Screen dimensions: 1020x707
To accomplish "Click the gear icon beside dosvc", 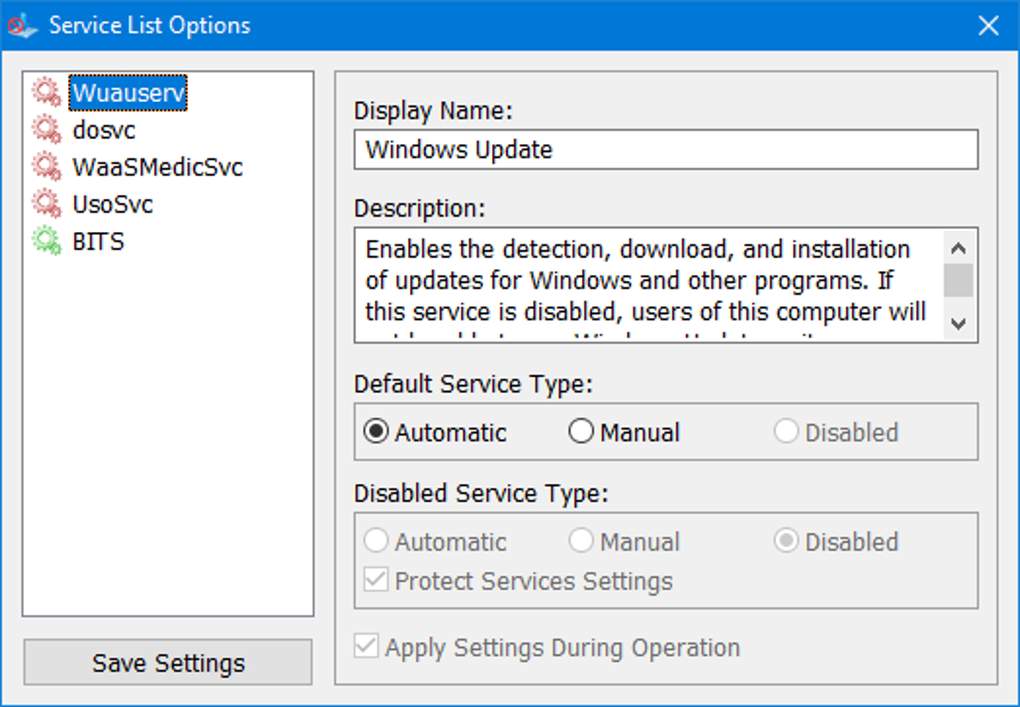I will (x=46, y=130).
